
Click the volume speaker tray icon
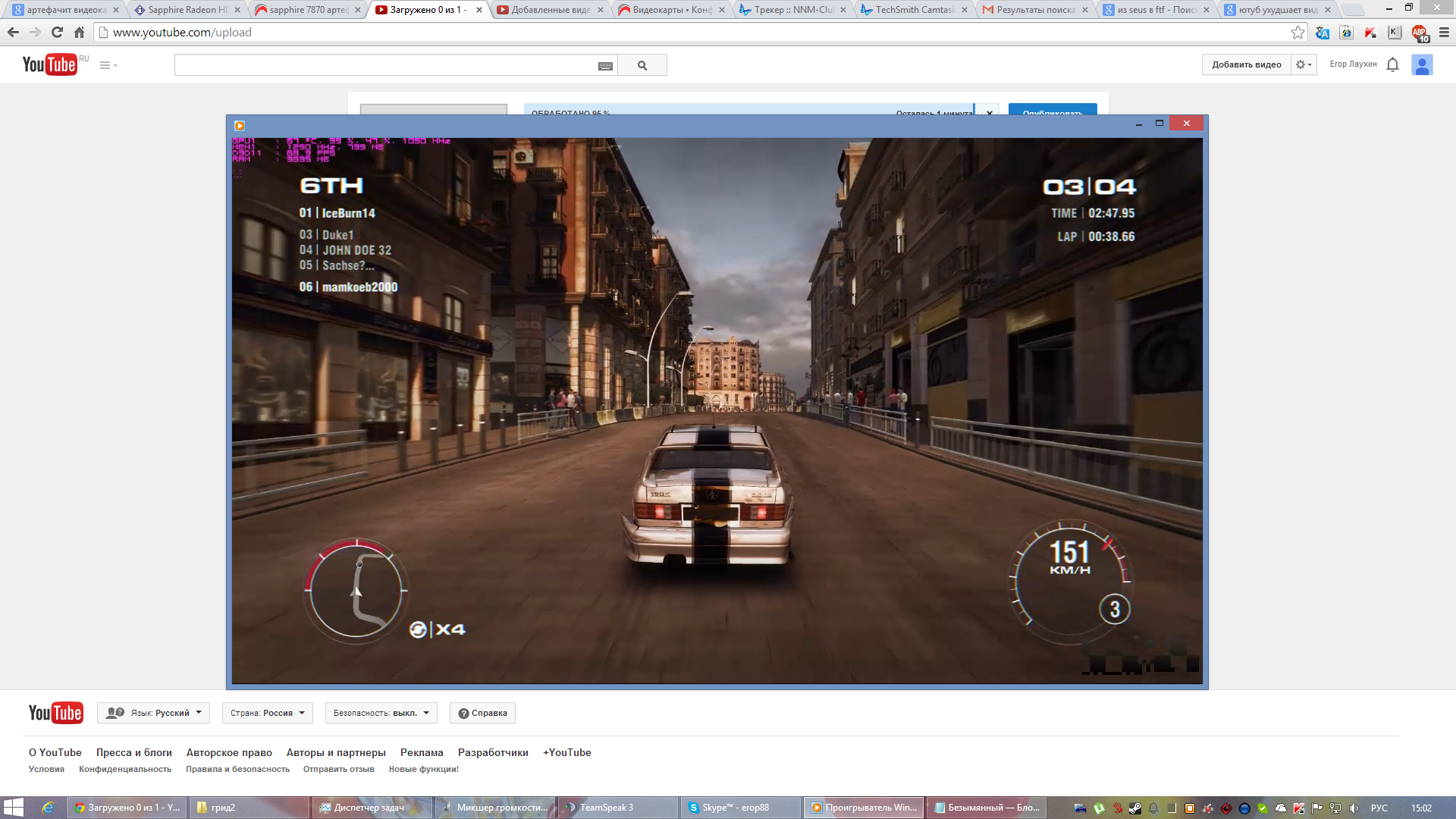[x=1354, y=808]
